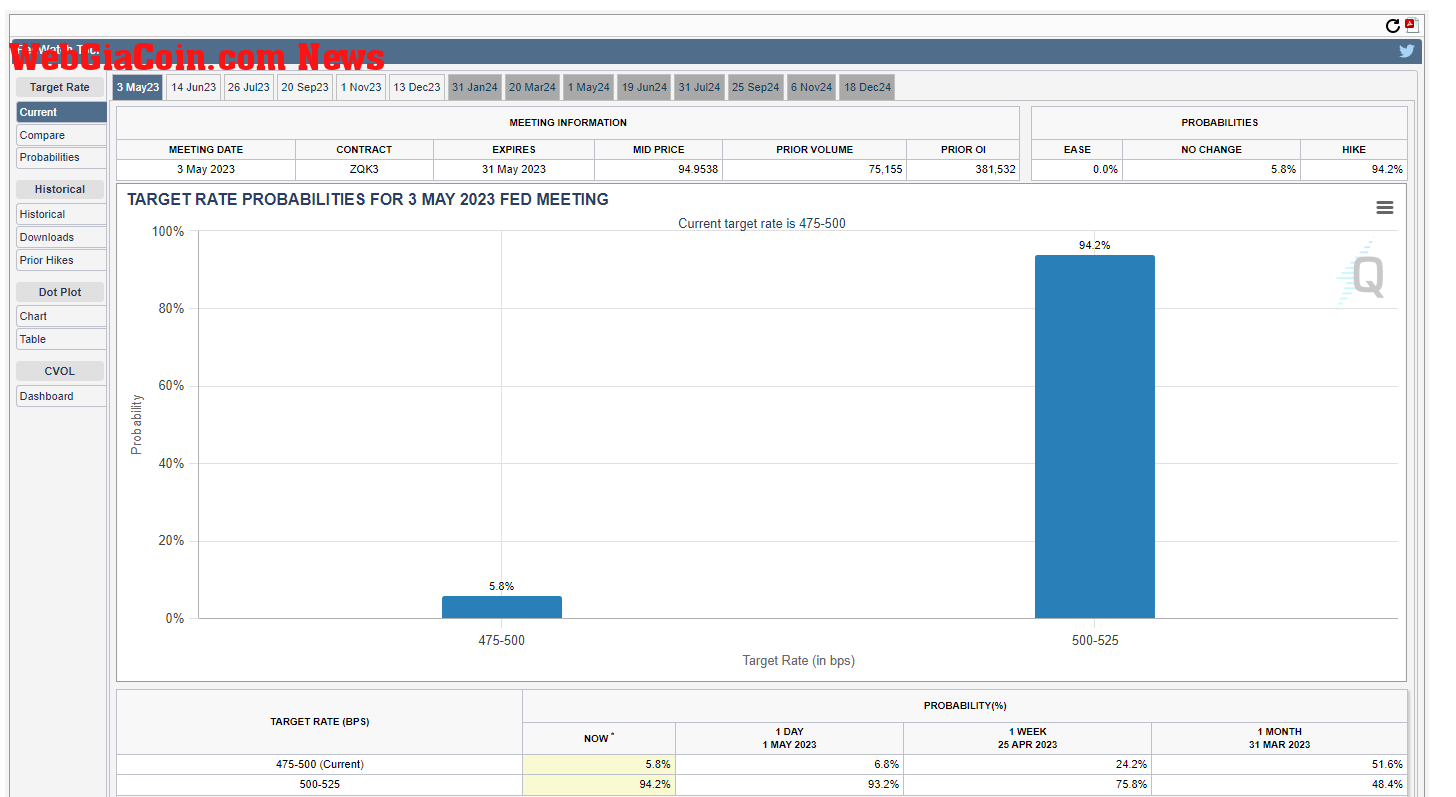Open Probabilities under Target Rate sidebar
1456x797 pixels.
click(61, 157)
